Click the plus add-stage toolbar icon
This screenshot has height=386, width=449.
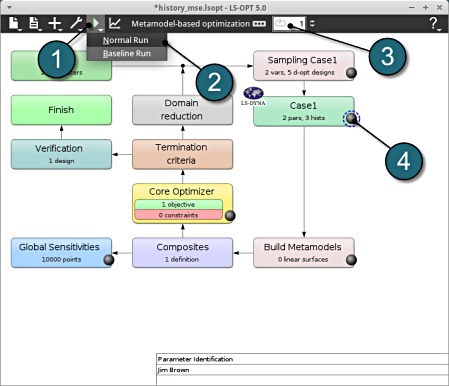pos(55,24)
